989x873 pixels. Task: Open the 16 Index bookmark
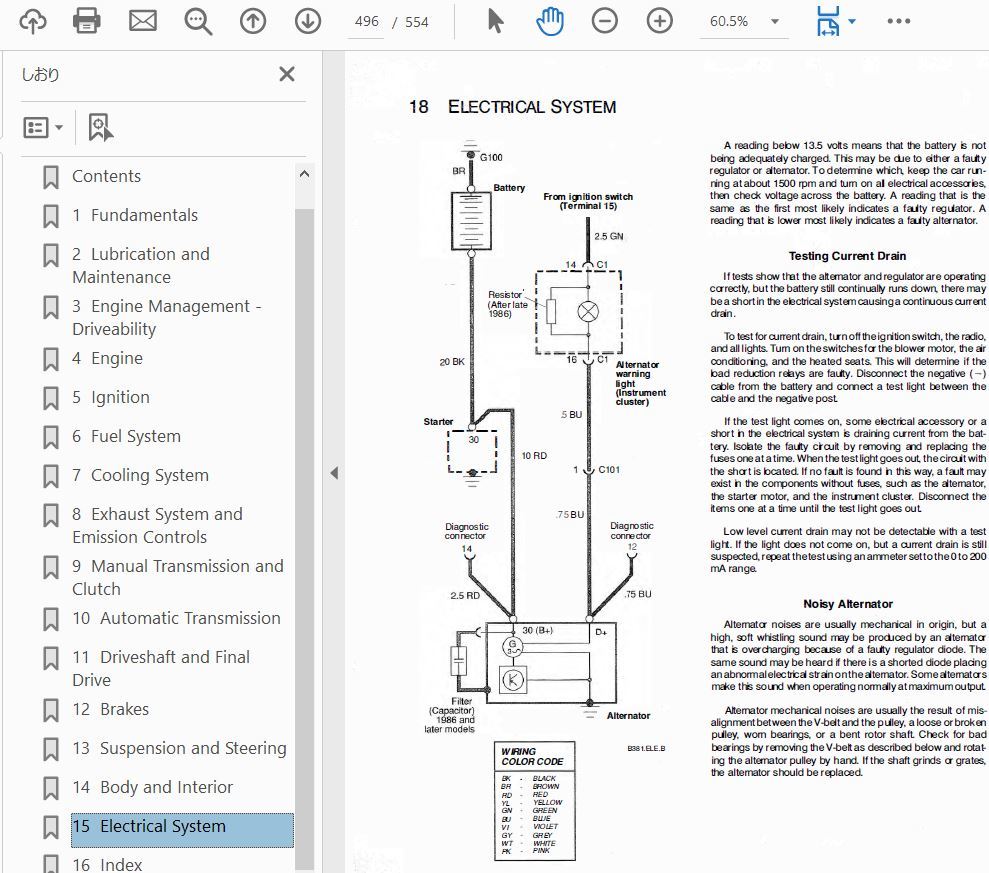(107, 865)
